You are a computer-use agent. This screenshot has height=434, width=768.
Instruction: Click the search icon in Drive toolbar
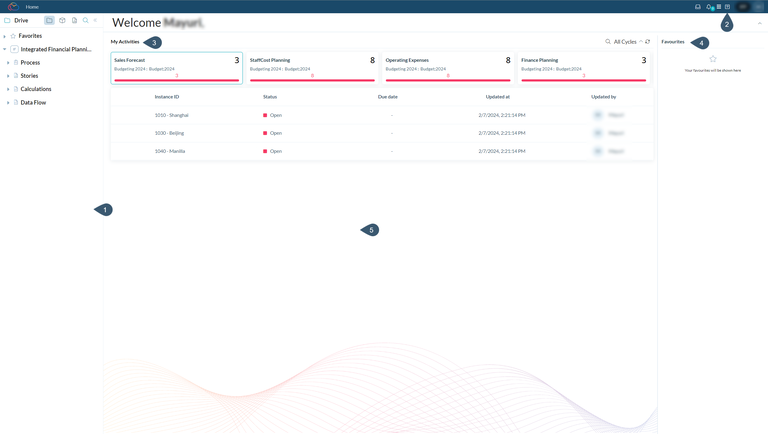[x=86, y=20]
